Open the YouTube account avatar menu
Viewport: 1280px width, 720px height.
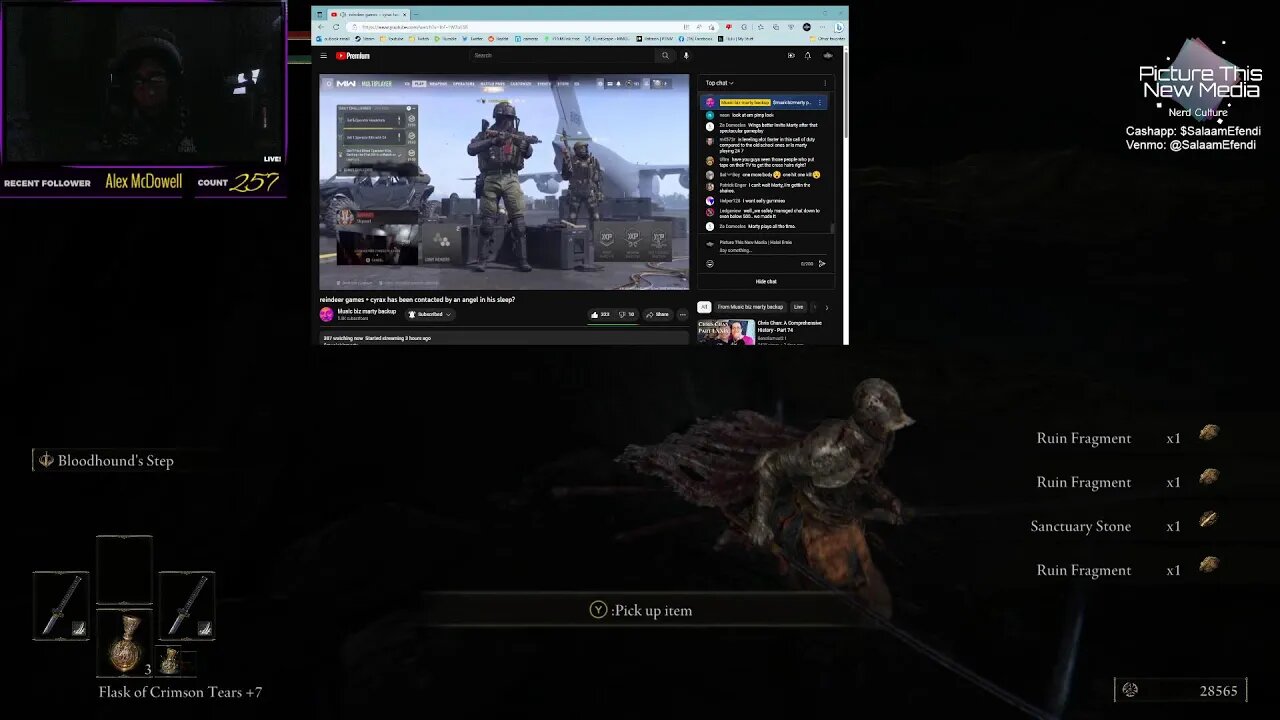827,56
